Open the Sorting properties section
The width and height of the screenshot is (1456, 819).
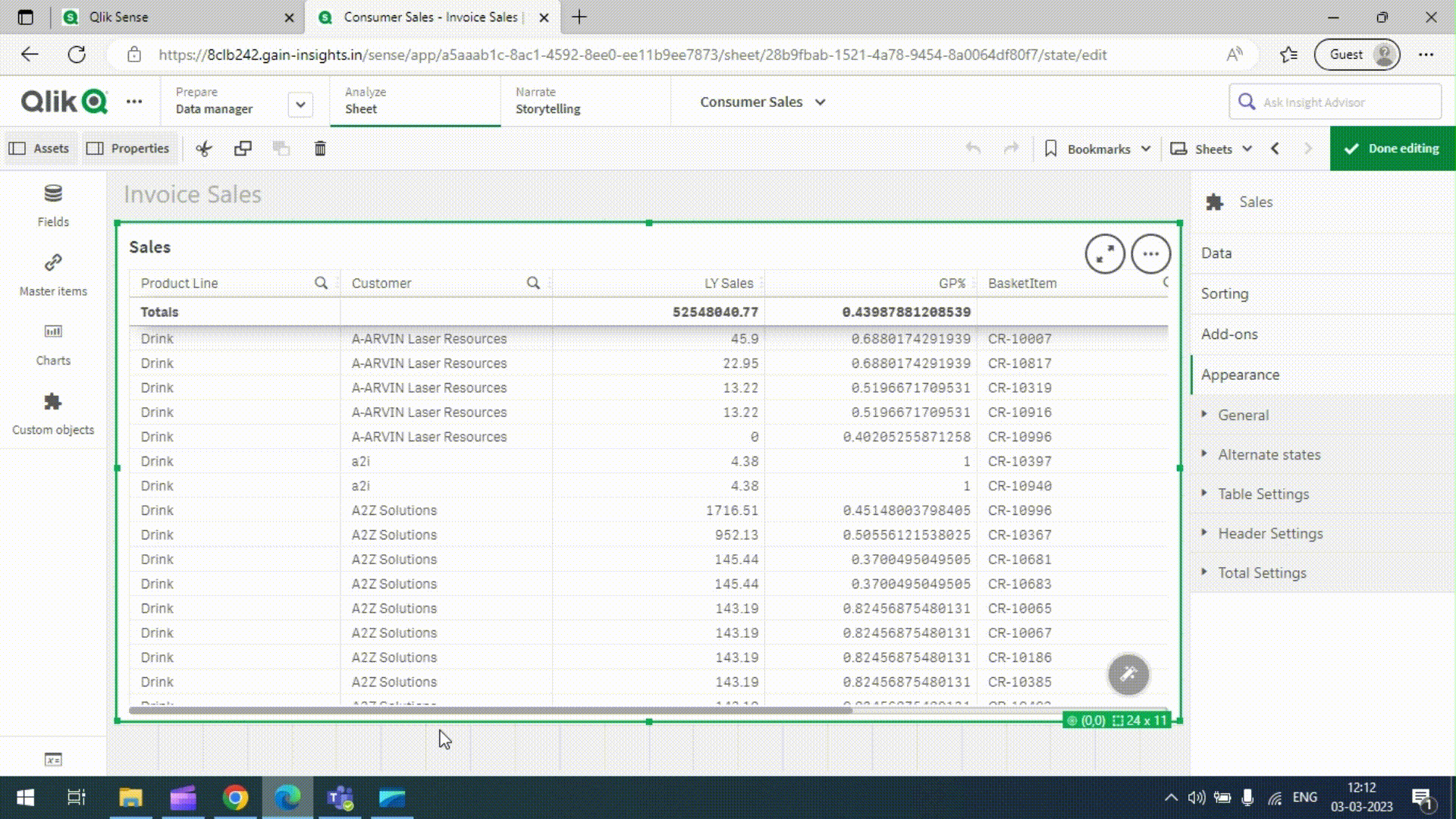(x=1323, y=293)
